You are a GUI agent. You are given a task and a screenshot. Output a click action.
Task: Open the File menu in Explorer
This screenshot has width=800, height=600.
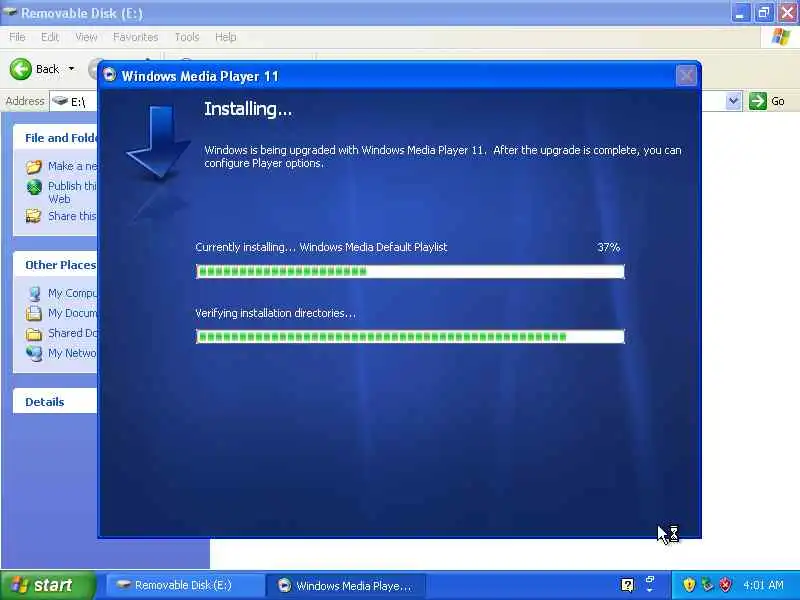tap(17, 37)
